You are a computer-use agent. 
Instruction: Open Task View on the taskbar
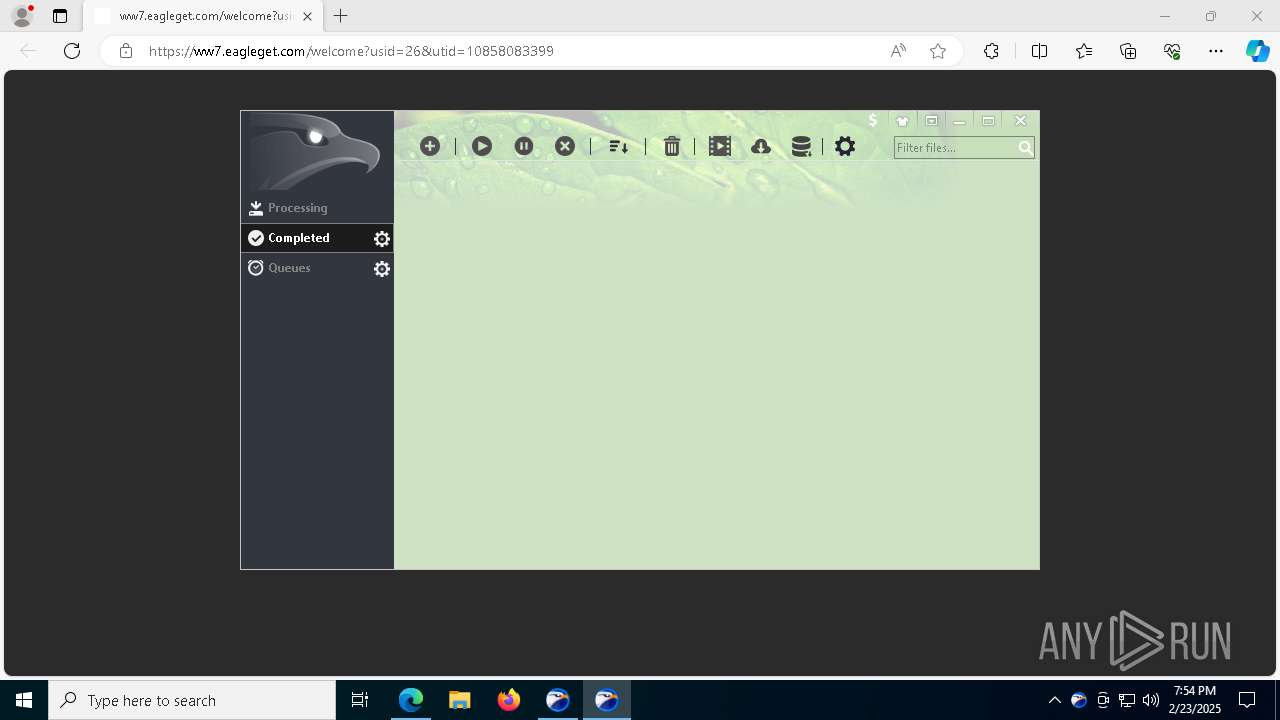tap(360, 700)
